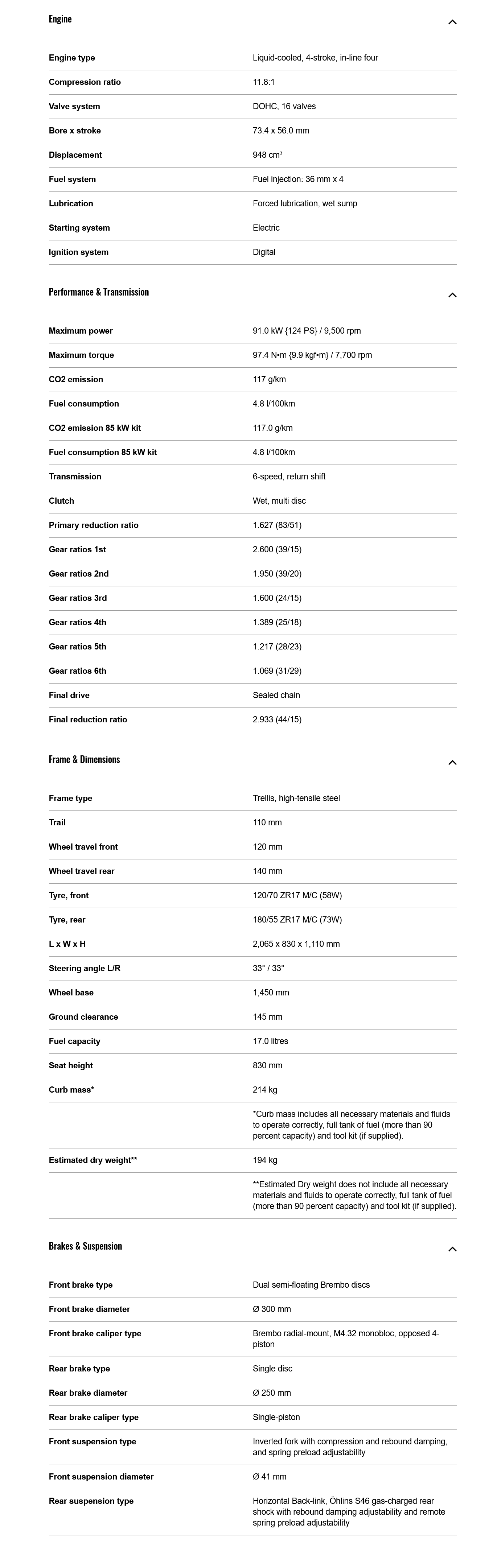This screenshot has height=1568, width=497.
Task: Select the Frame & Dimensions heading
Action: pyautogui.click(x=84, y=760)
